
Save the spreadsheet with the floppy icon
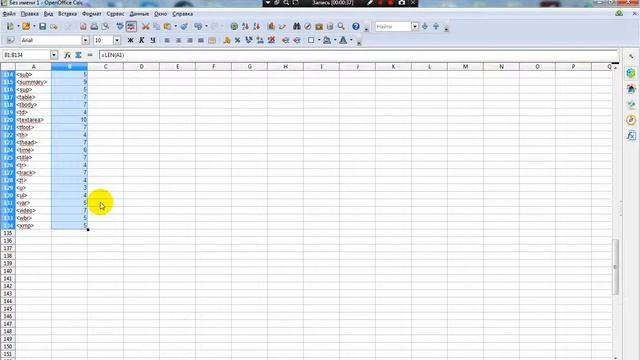click(x=42, y=27)
